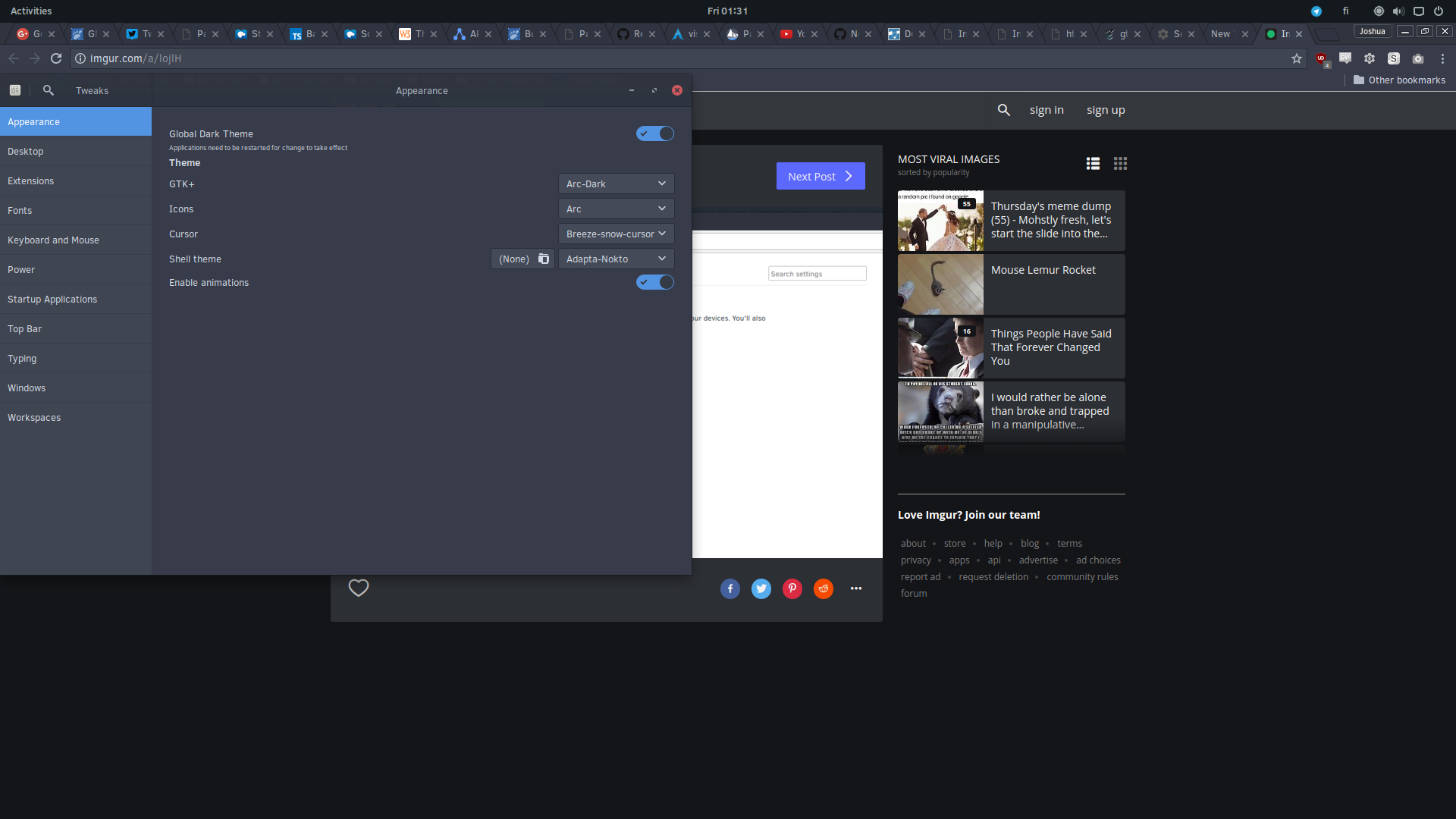Switch viral images to list view

(1093, 164)
